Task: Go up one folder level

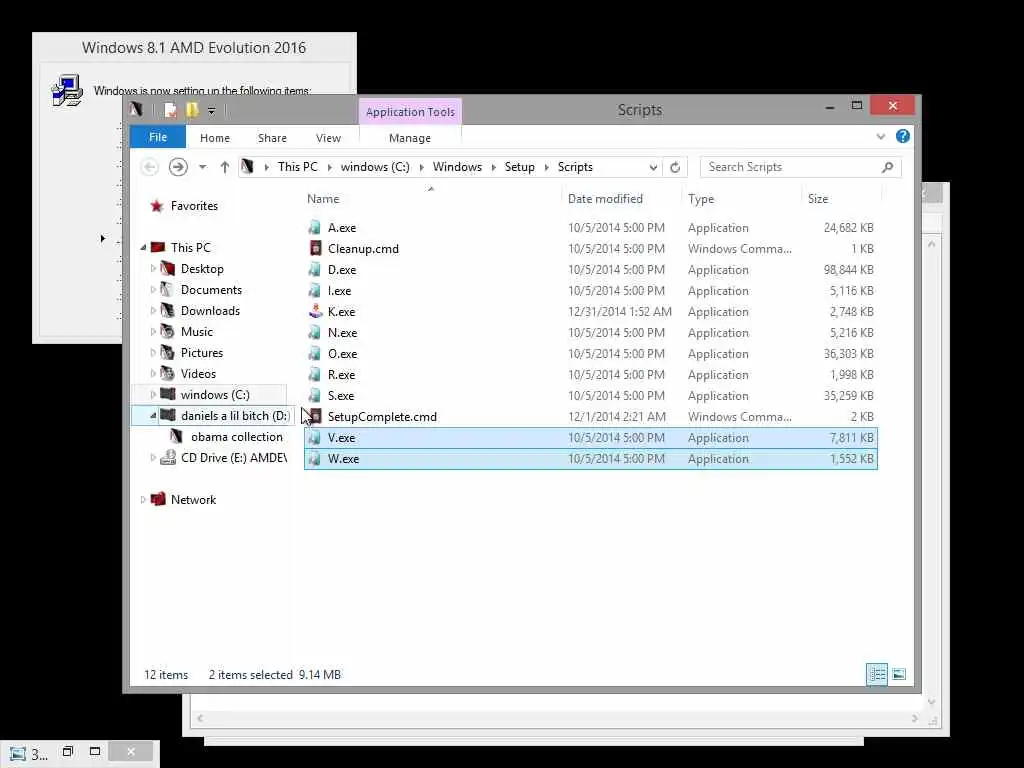Action: point(225,167)
